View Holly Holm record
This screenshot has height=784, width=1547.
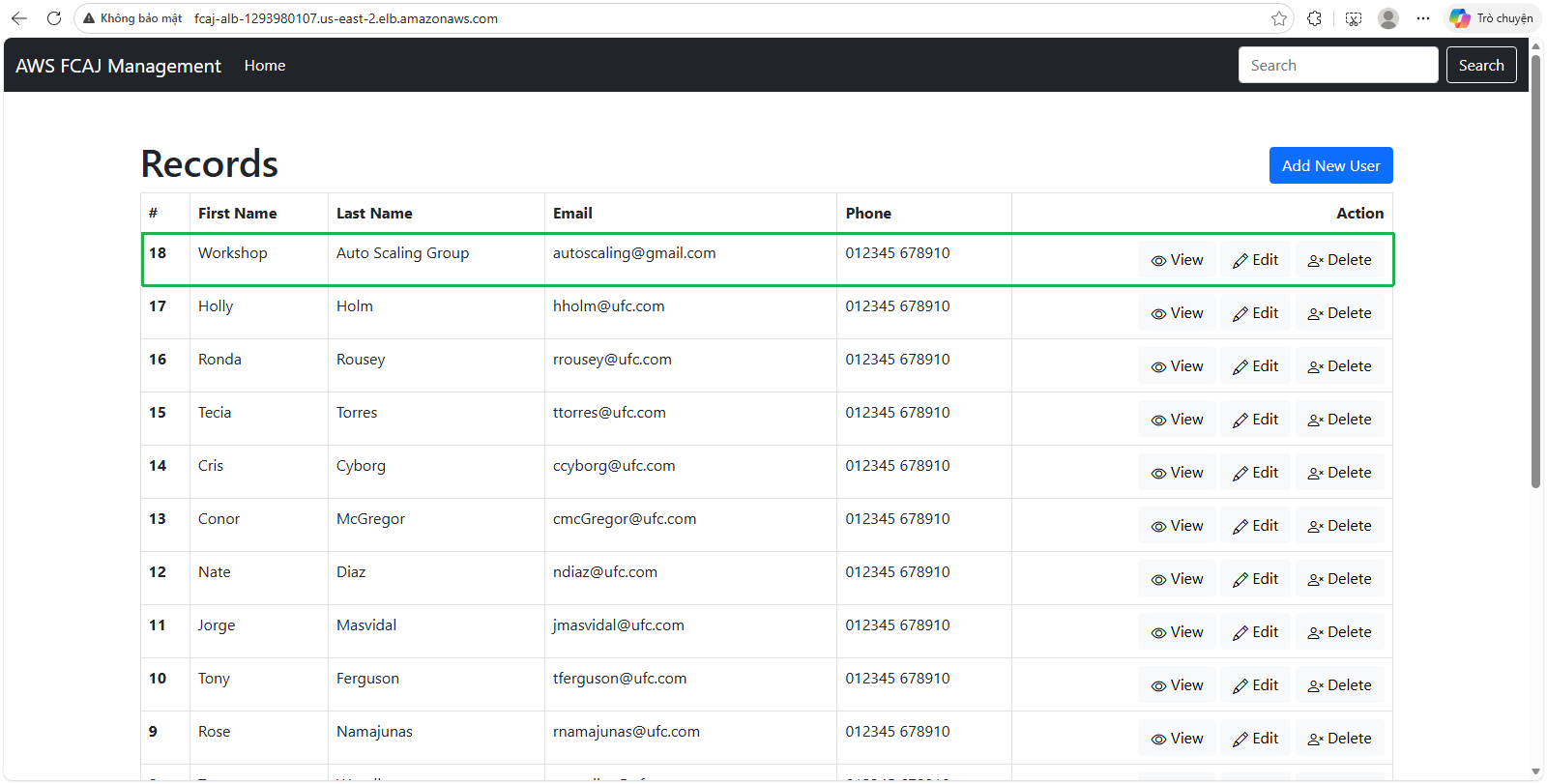(1177, 313)
